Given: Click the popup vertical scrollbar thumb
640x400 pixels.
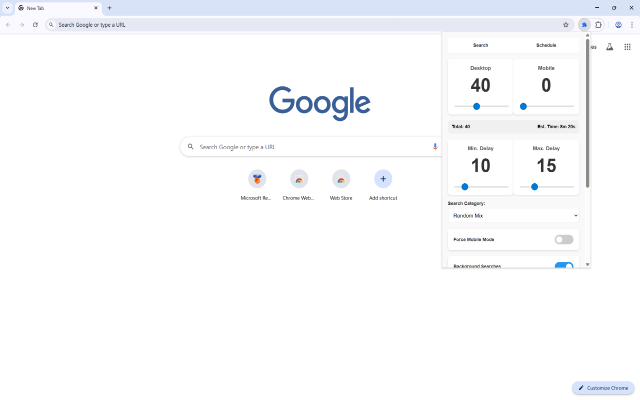Looking at the screenshot, I should pos(587,113).
